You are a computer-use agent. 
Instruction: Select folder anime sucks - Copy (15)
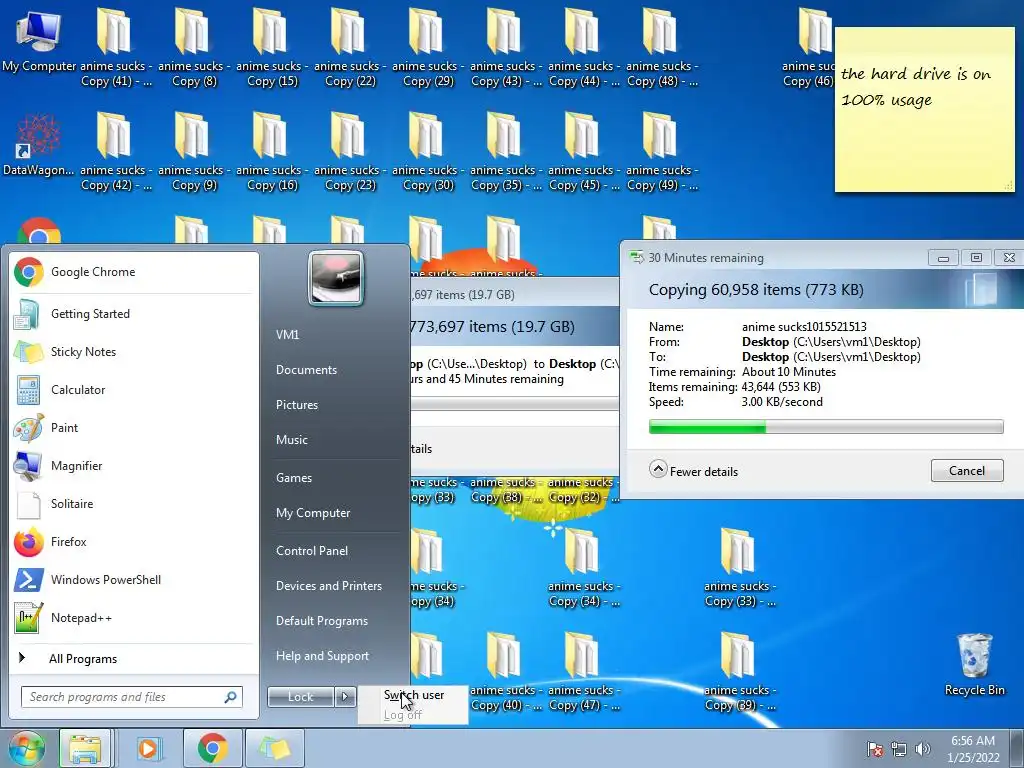pos(272,47)
